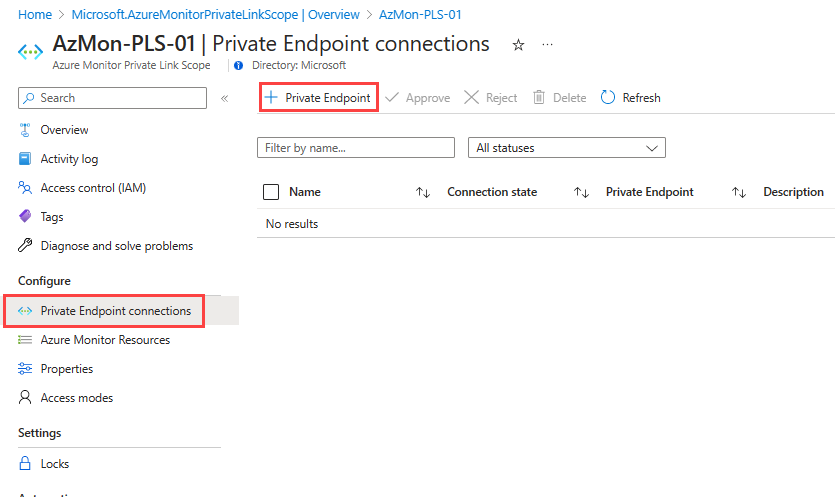Open Access control (IAM)

click(x=93, y=188)
